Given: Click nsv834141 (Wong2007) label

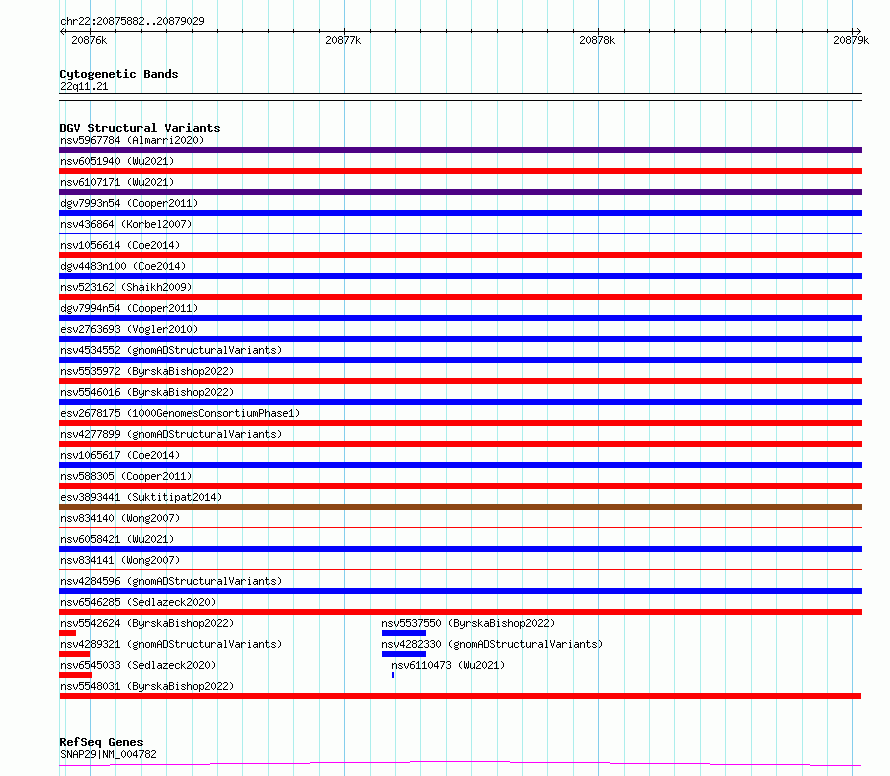Looking at the screenshot, I should (120, 560).
